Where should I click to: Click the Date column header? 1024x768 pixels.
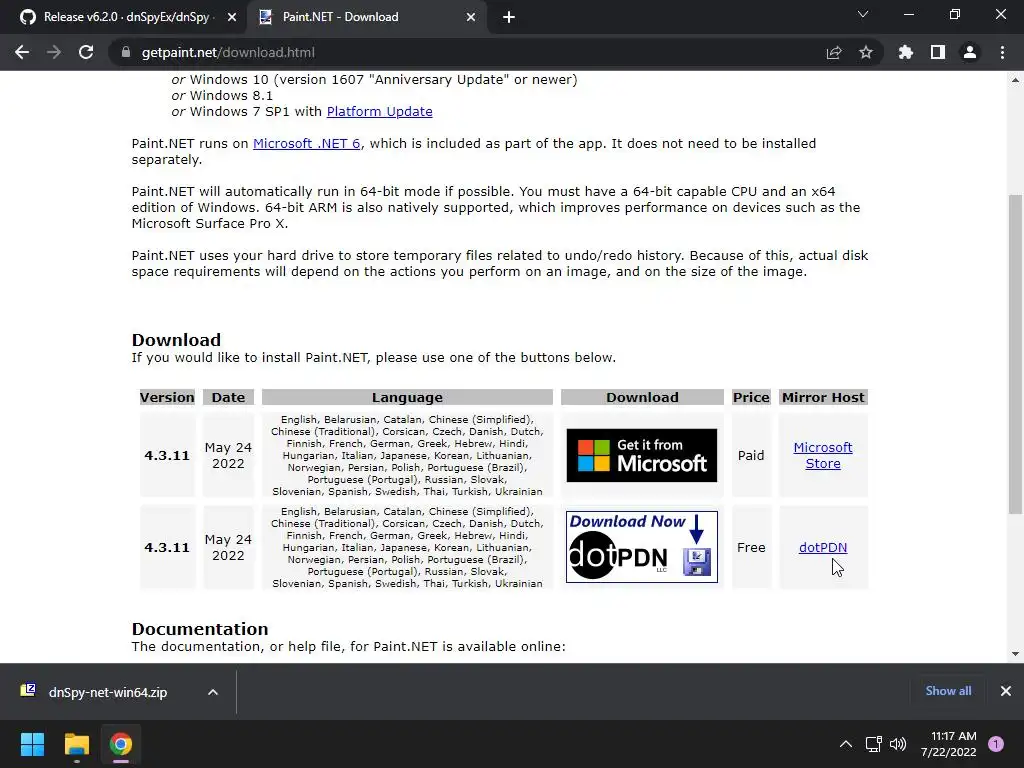pyautogui.click(x=229, y=397)
